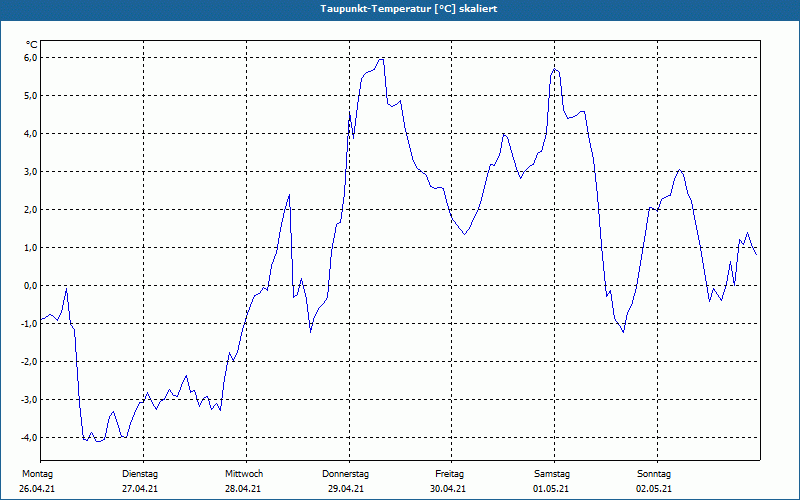Viewport: 800px width, 500px height.
Task: Click the date 29.04.21
Action: tap(346, 489)
